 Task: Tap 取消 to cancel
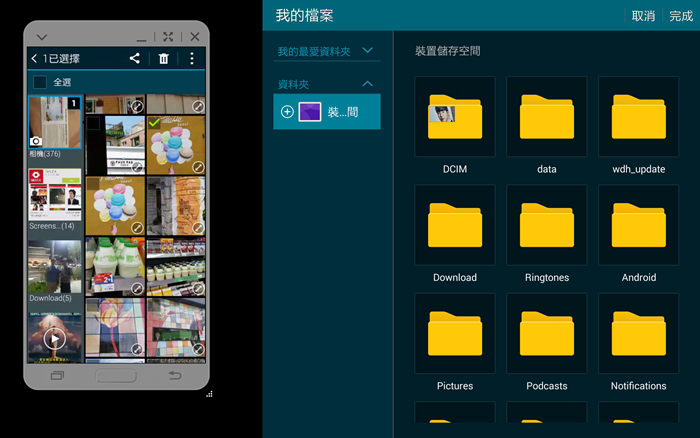643,16
